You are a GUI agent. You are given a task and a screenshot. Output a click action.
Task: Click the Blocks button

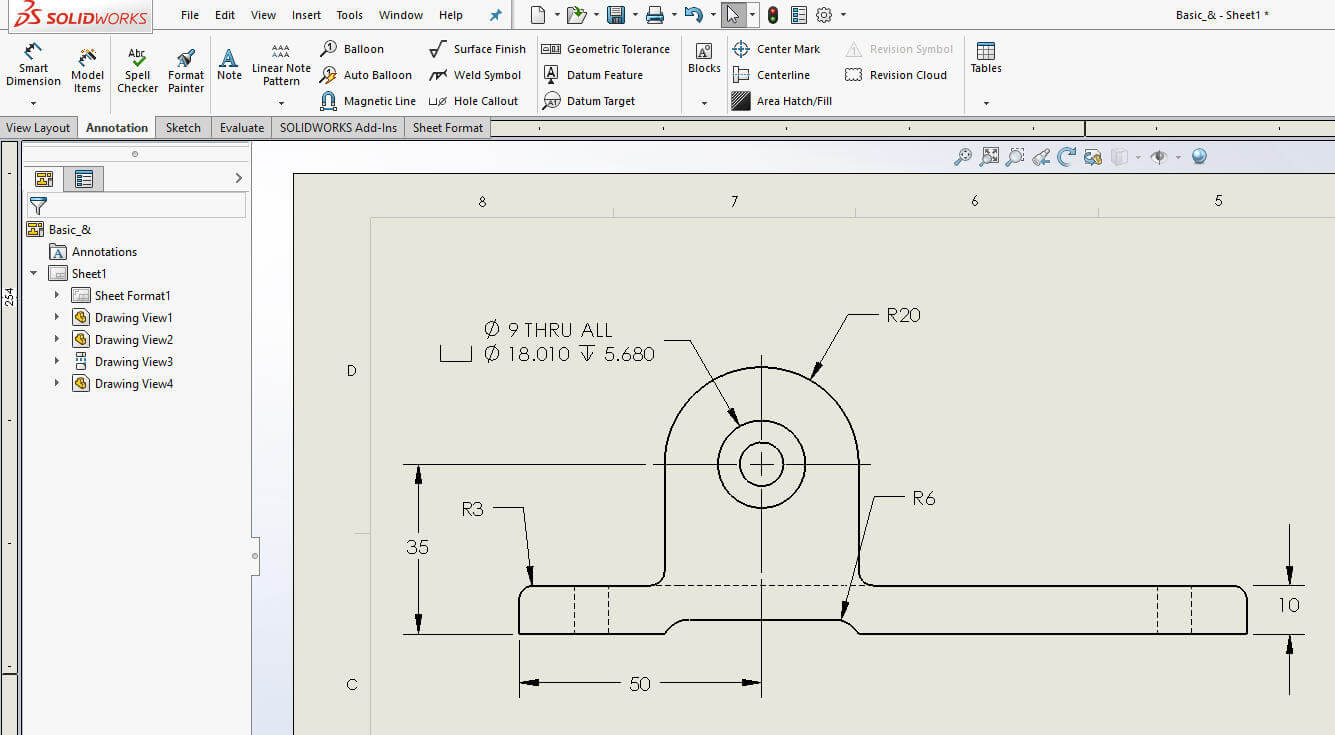click(x=703, y=62)
